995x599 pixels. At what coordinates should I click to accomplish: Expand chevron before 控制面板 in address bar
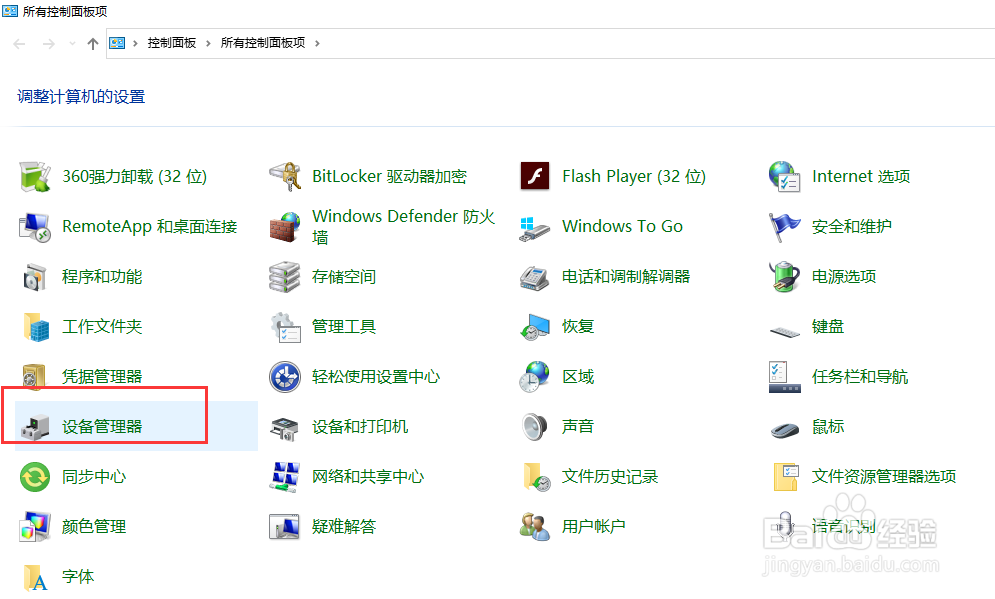[x=135, y=43]
